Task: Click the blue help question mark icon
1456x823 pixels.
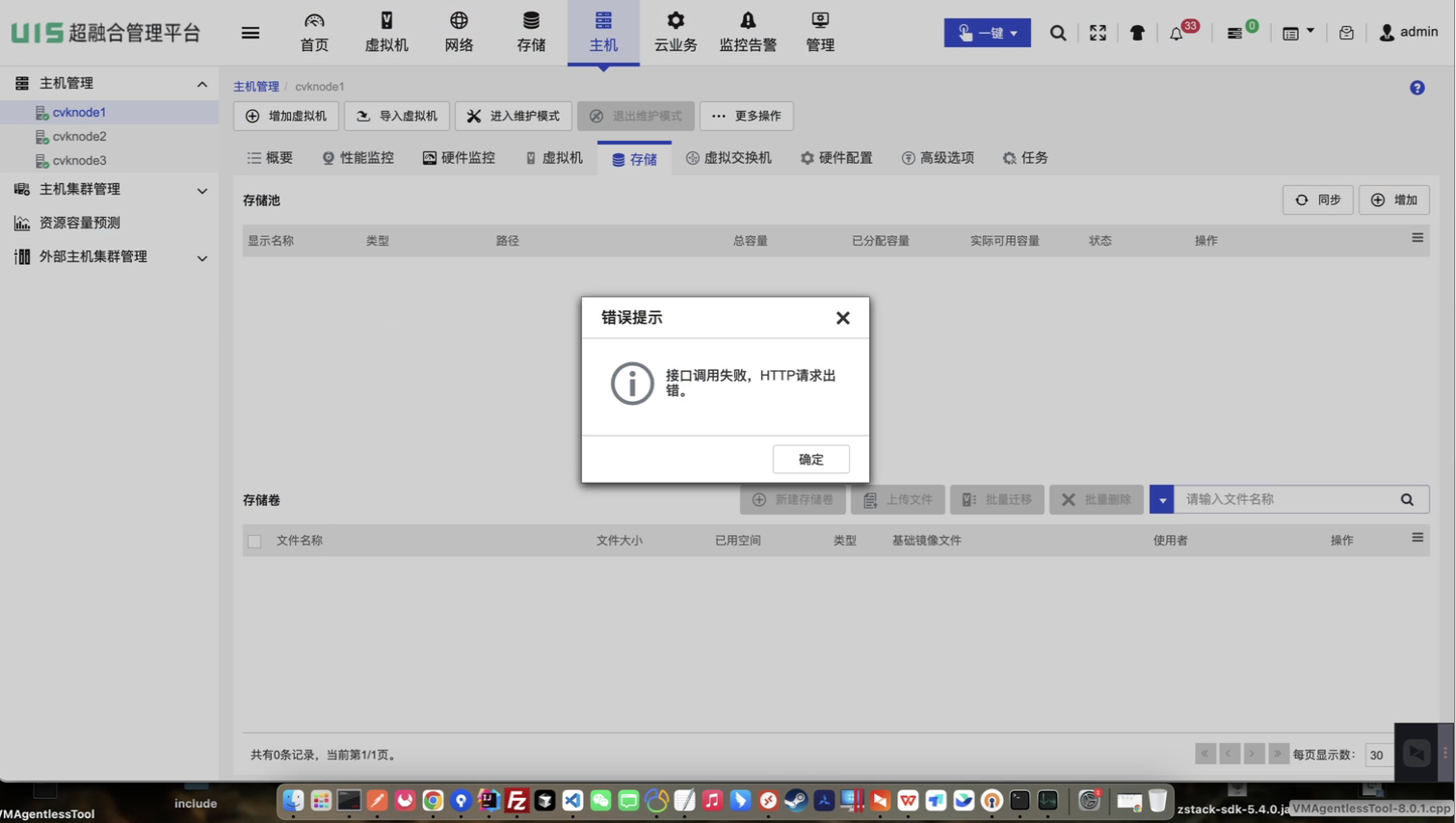Action: tap(1416, 88)
